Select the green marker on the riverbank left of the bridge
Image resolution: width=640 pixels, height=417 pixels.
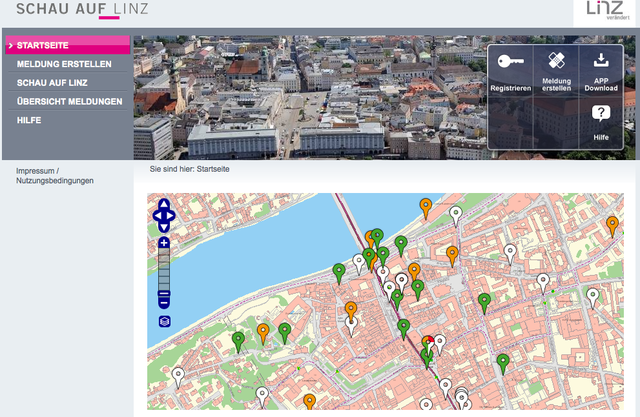(x=339, y=272)
